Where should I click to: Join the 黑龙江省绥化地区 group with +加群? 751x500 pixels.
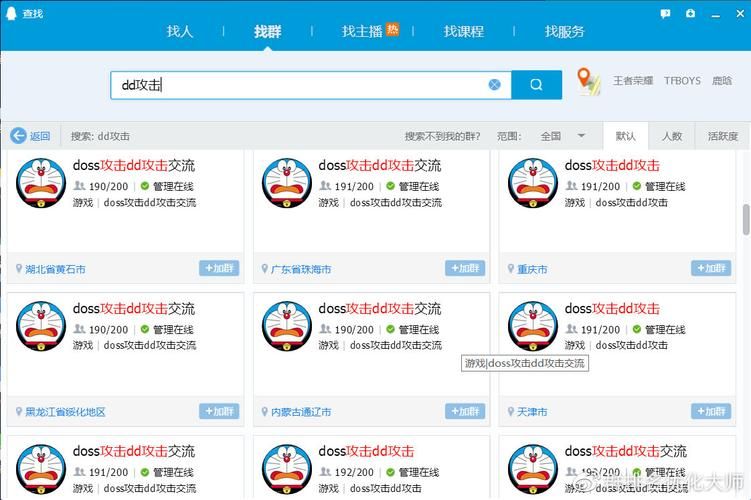click(x=219, y=411)
